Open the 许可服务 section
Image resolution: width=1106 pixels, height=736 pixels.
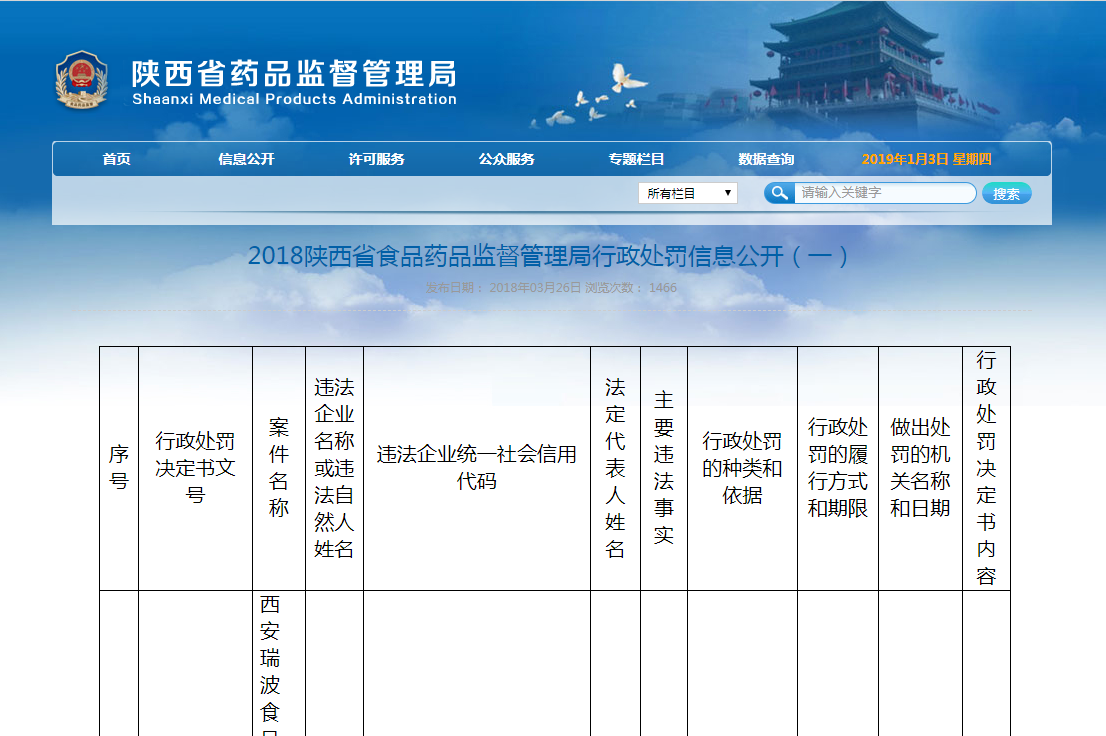tap(376, 159)
